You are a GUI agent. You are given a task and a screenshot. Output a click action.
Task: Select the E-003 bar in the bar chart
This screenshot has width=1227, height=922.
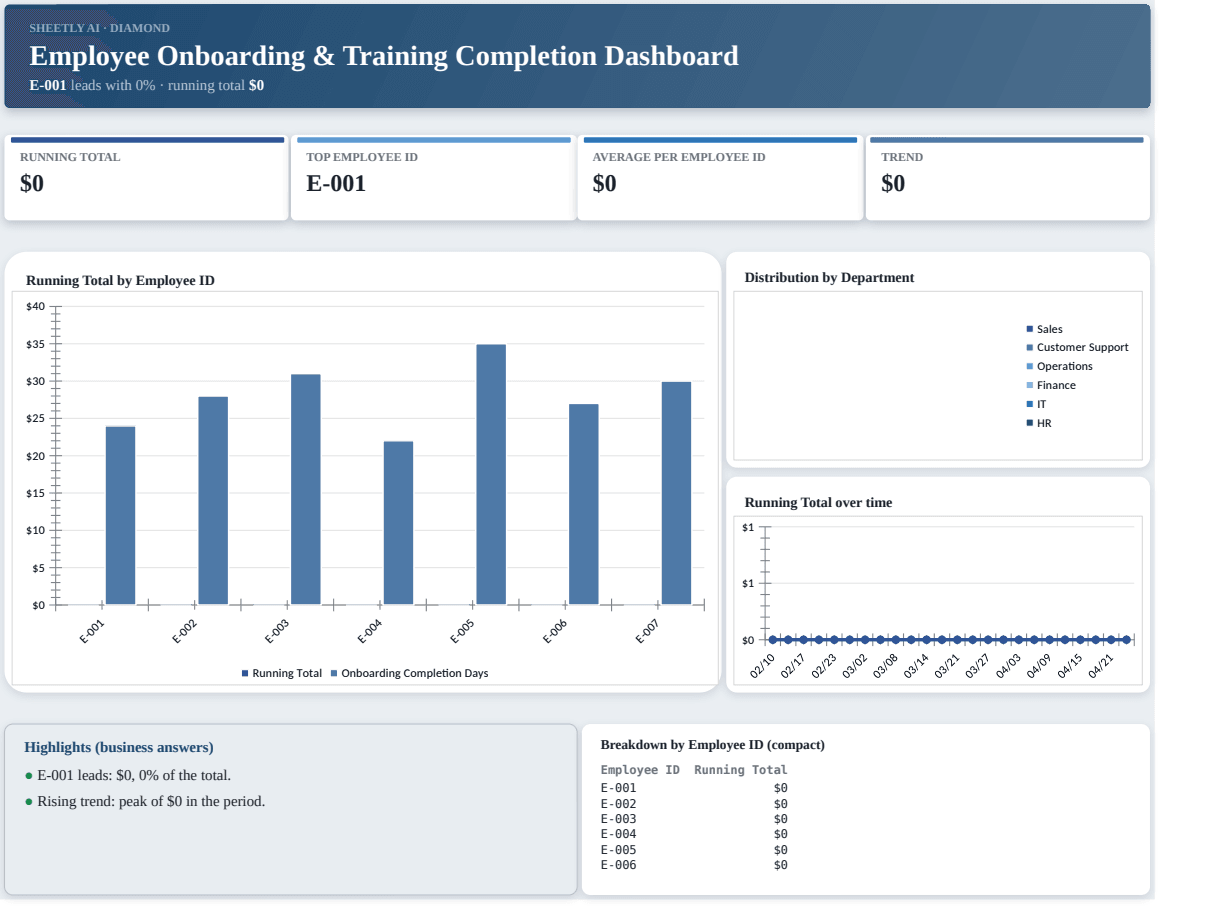click(x=306, y=489)
